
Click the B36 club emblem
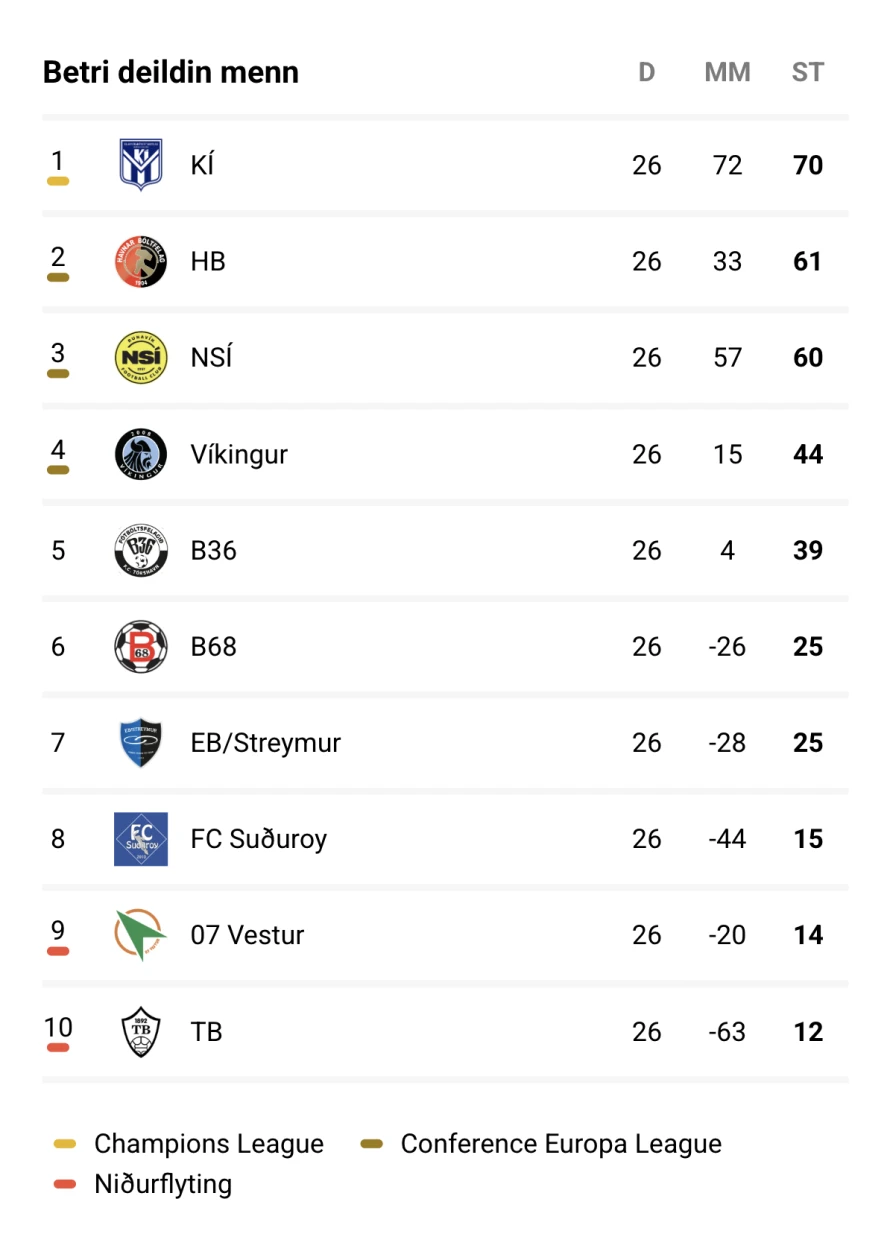pos(141,550)
